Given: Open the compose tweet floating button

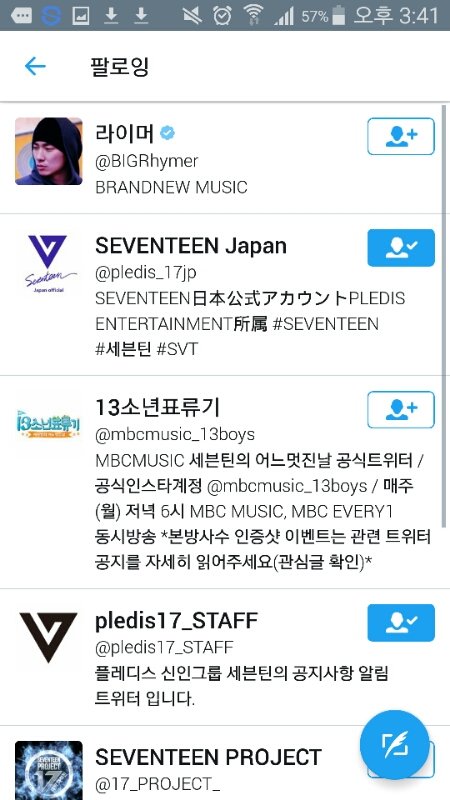Looking at the screenshot, I should click(394, 744).
